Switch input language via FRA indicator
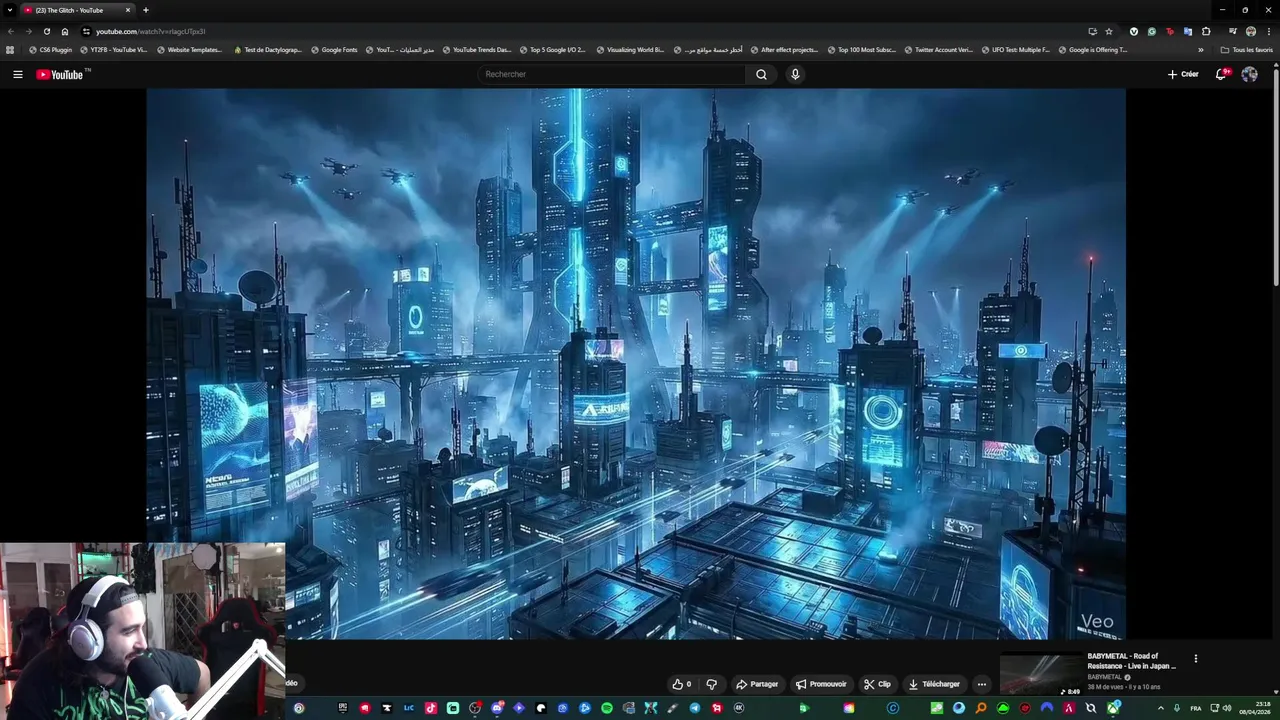Screen dimensions: 1280x720 pos(1196,708)
